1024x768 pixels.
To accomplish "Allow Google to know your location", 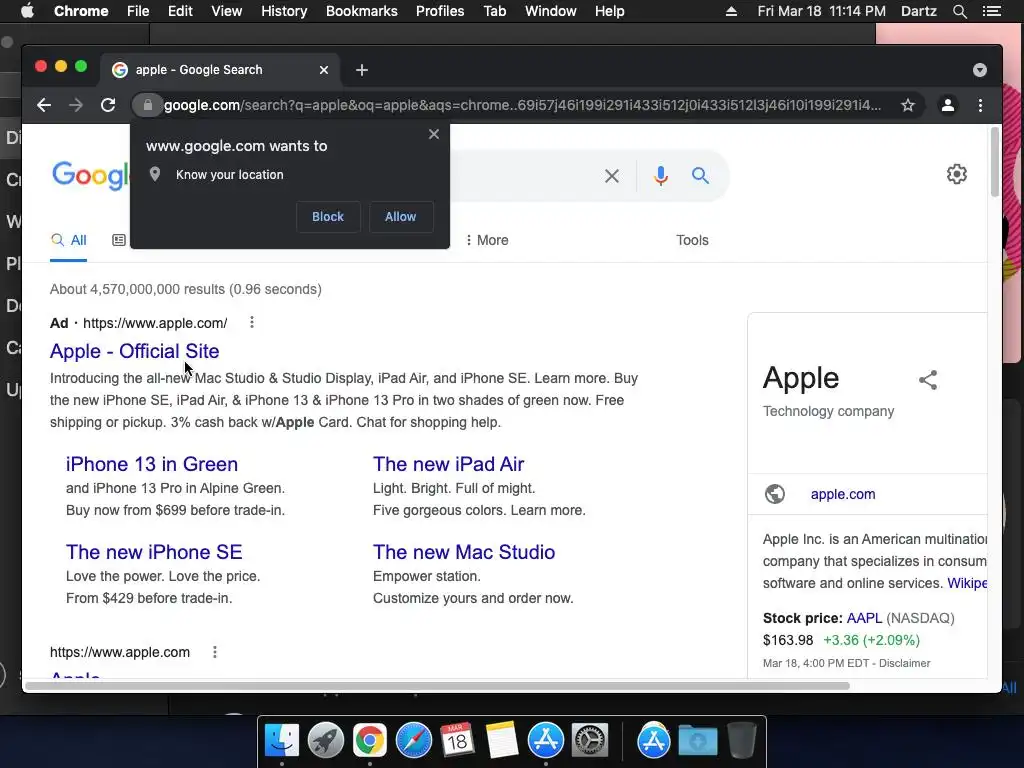I will pyautogui.click(x=400, y=217).
